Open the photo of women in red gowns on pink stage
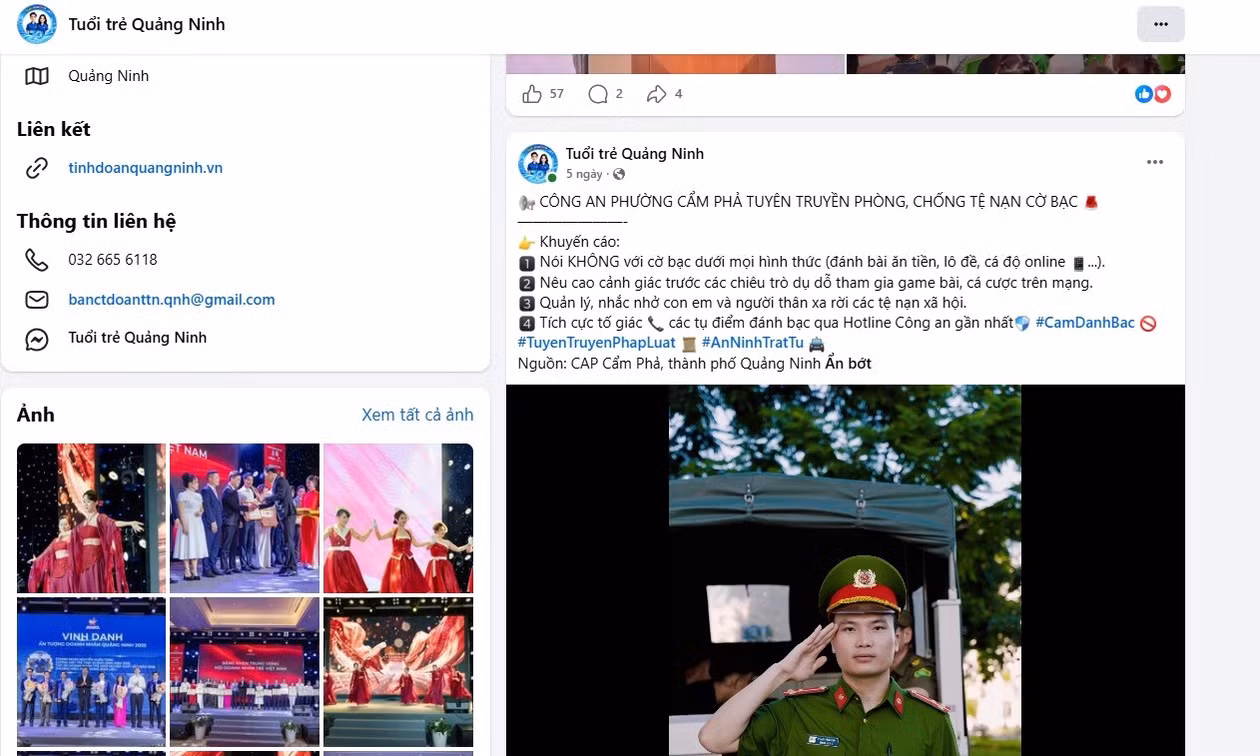The height and width of the screenshot is (756, 1260). point(398,518)
